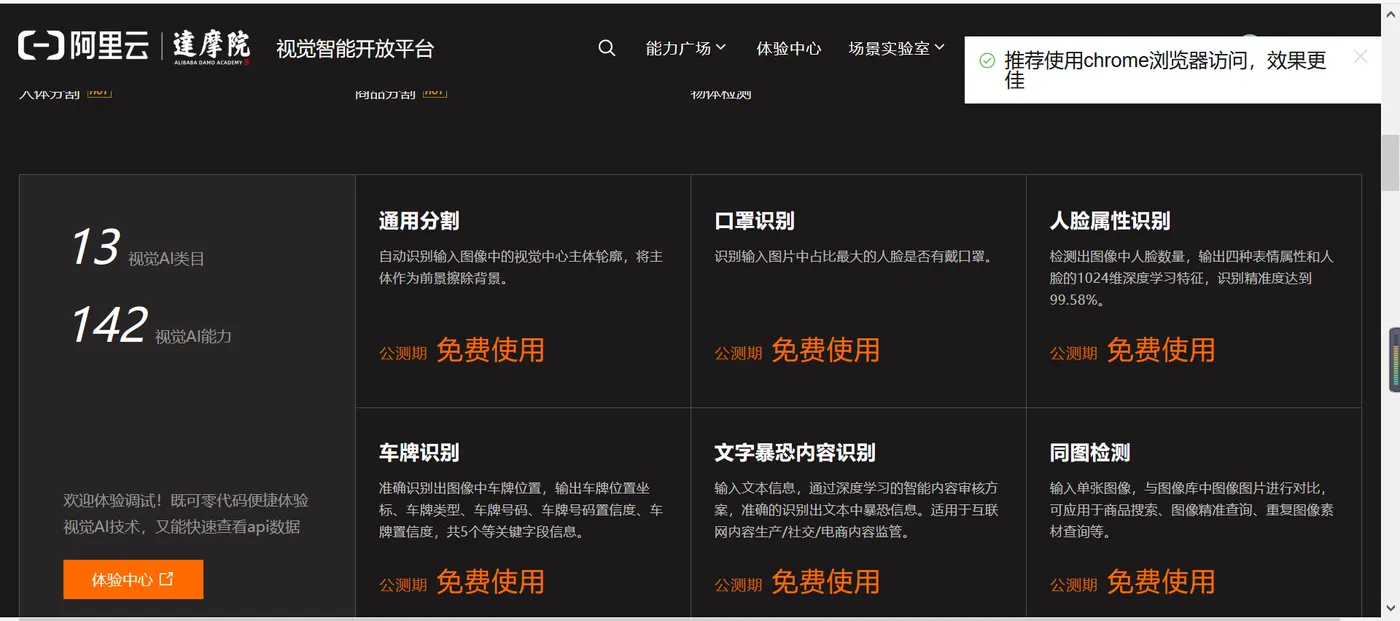Open the search magnifier icon
1400x621 pixels.
(607, 48)
